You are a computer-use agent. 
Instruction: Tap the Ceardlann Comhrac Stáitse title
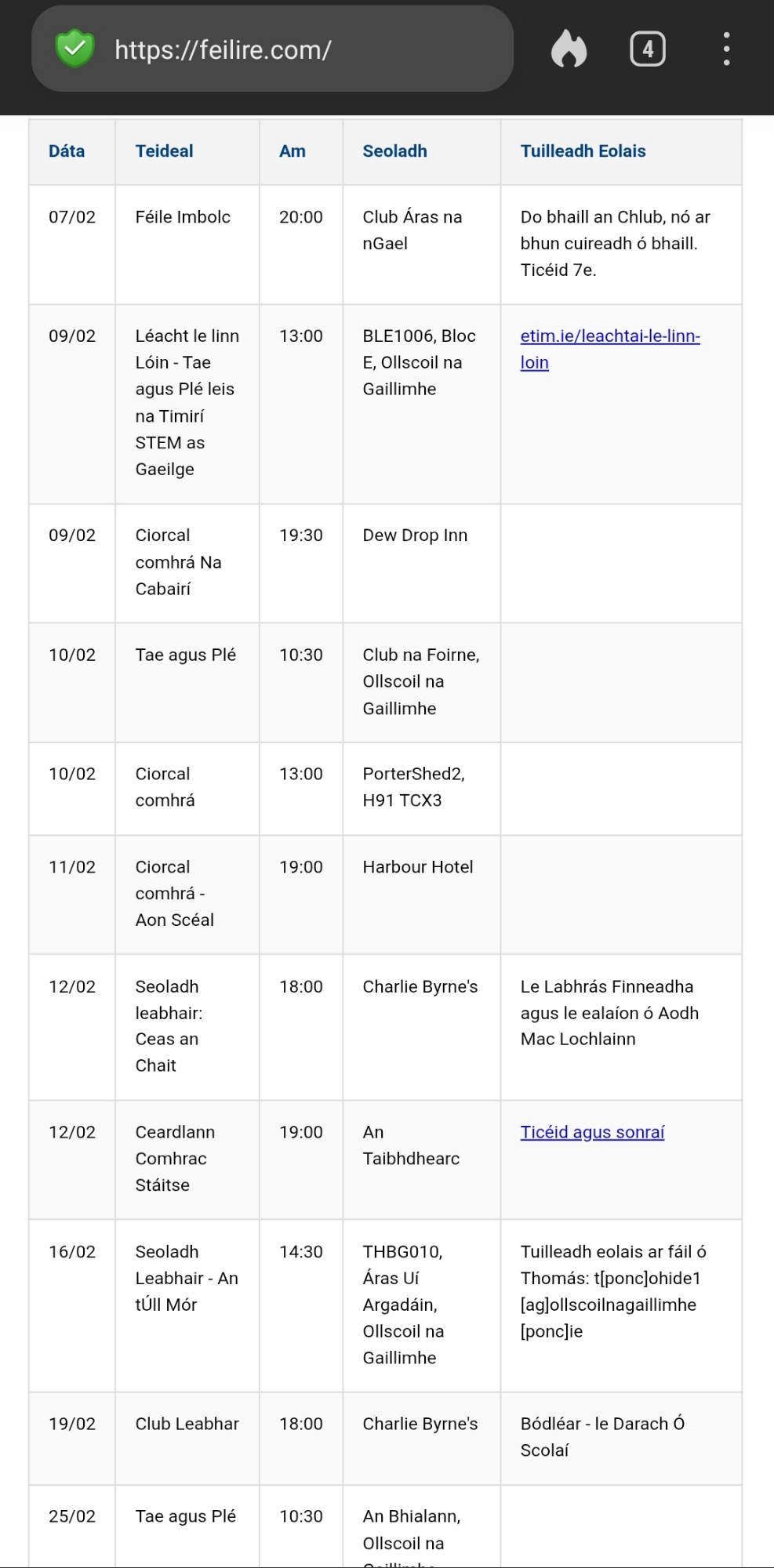[174, 1159]
